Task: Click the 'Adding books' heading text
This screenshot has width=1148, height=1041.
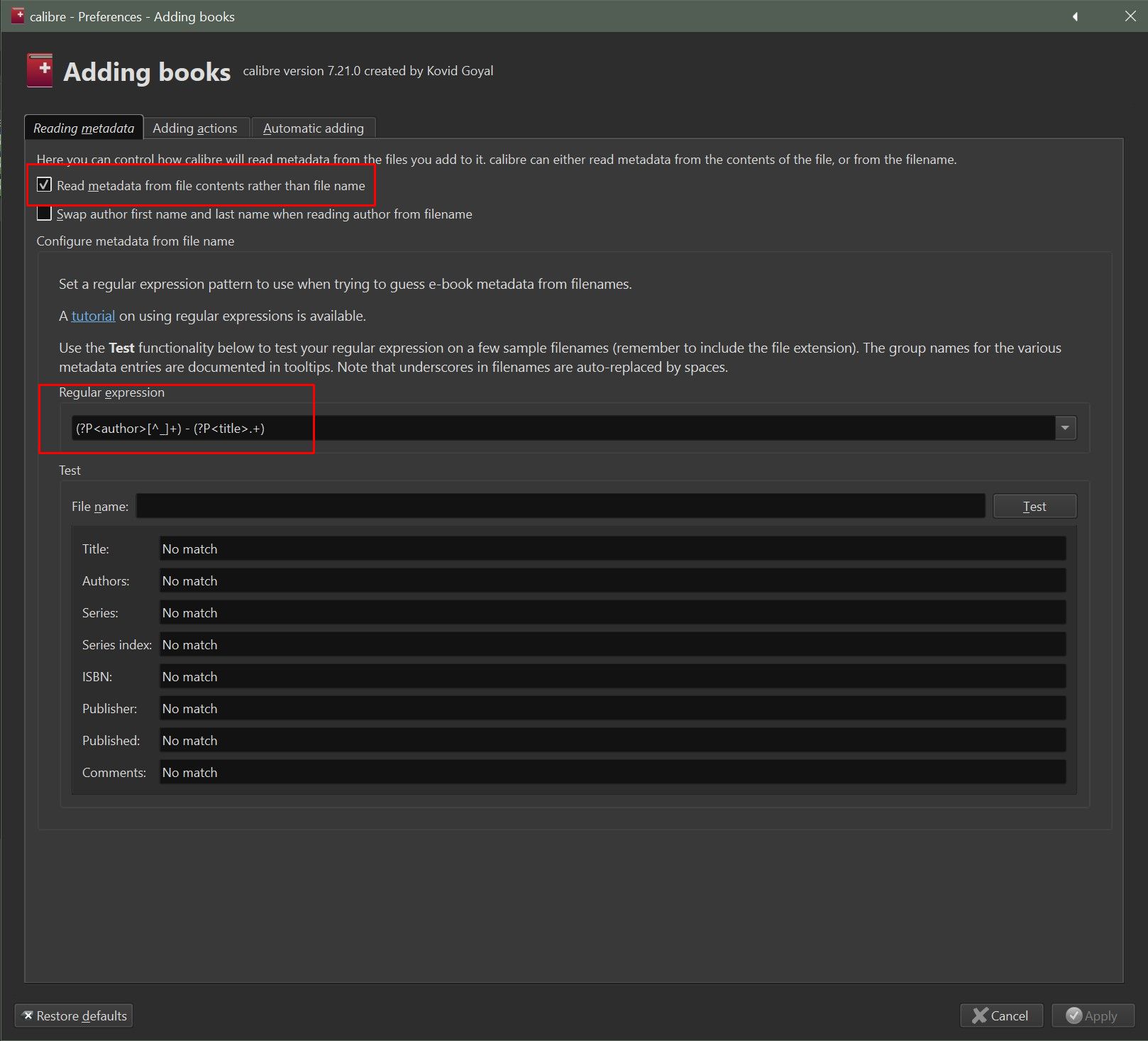Action: point(147,72)
